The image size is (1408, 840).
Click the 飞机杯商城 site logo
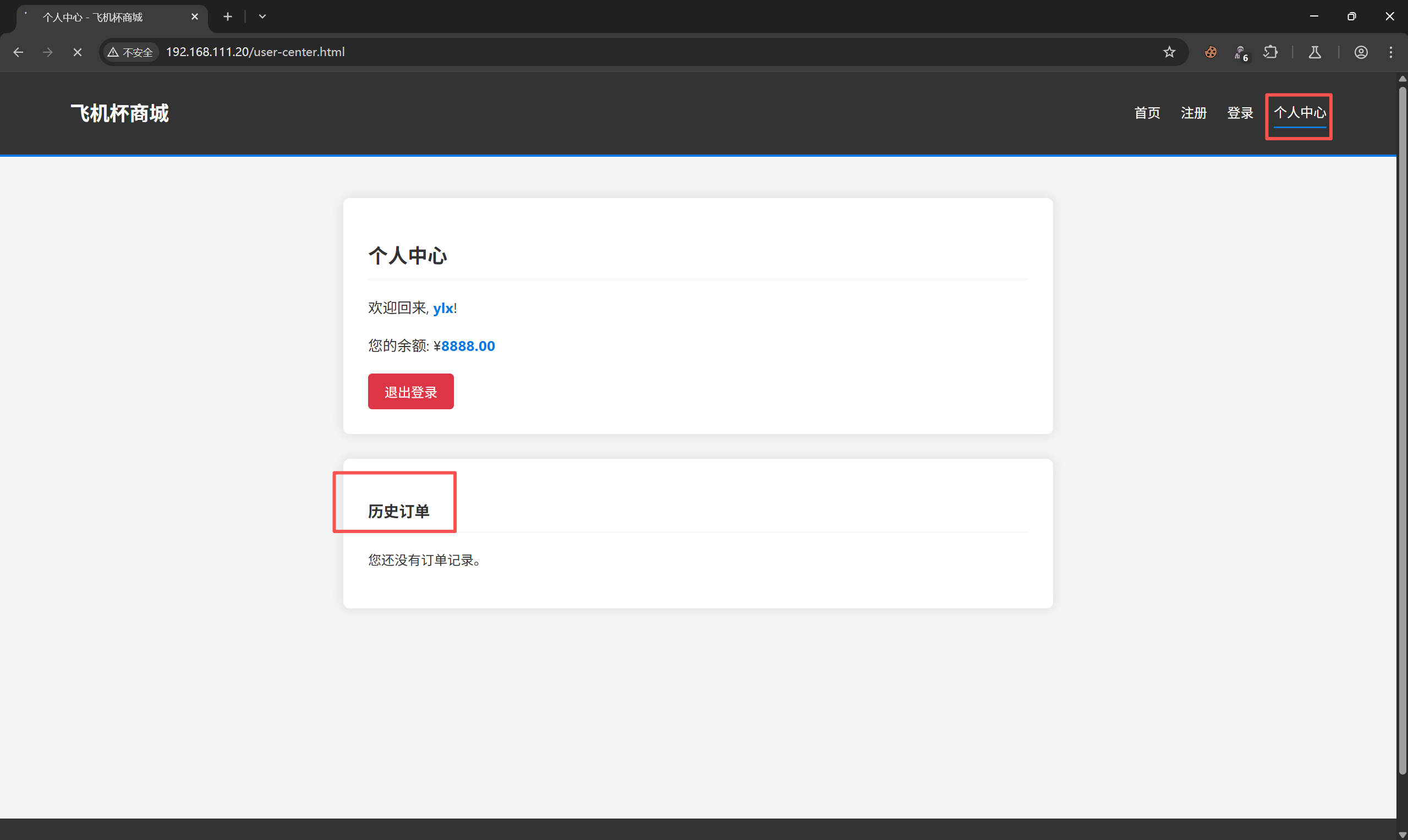[119, 113]
